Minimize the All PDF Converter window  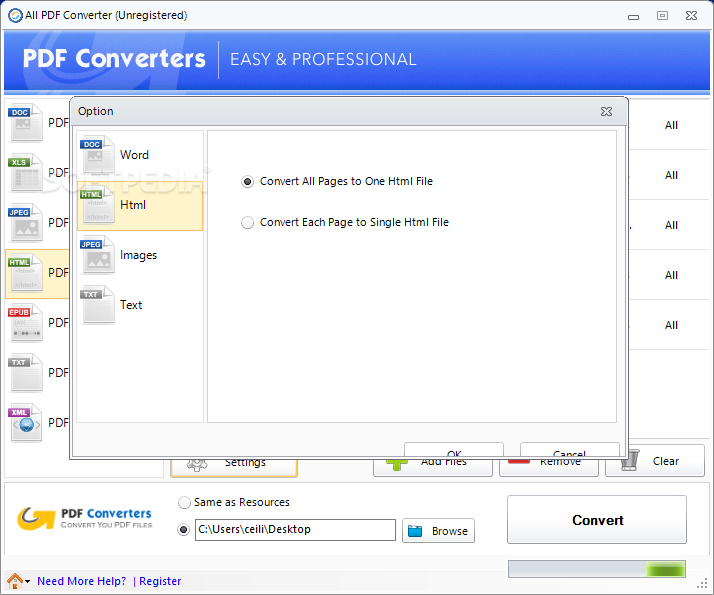click(633, 17)
